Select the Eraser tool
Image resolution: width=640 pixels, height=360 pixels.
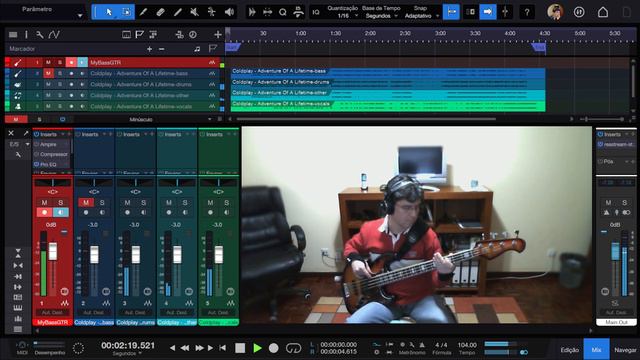point(160,12)
